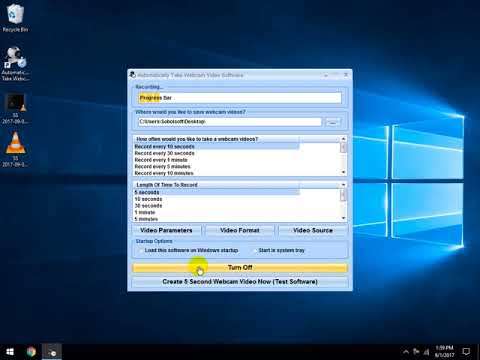Click the length list scrollbar thumb
480x360 pixels.
343,195
